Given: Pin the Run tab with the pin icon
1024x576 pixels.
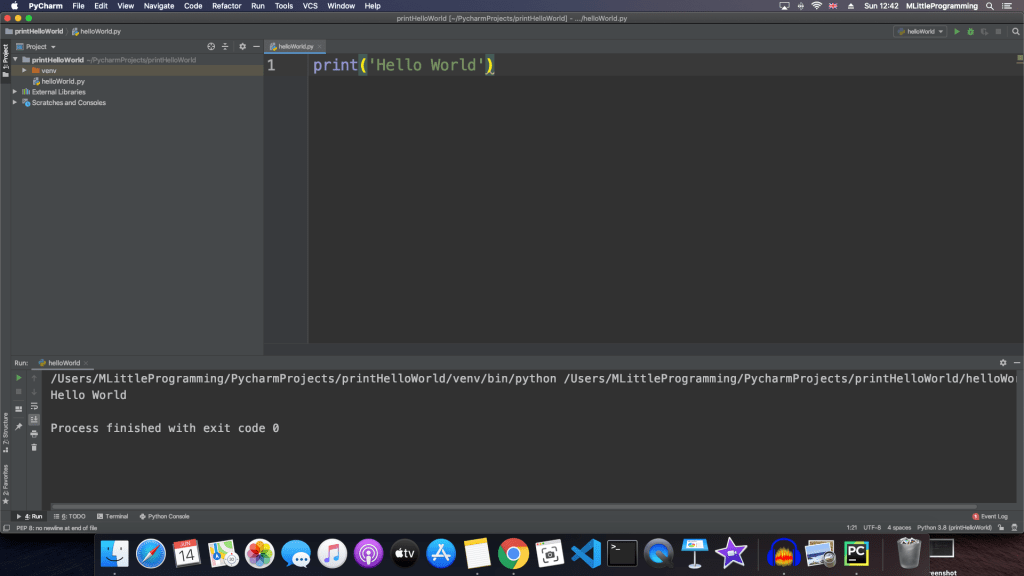Looking at the screenshot, I should [x=18, y=427].
